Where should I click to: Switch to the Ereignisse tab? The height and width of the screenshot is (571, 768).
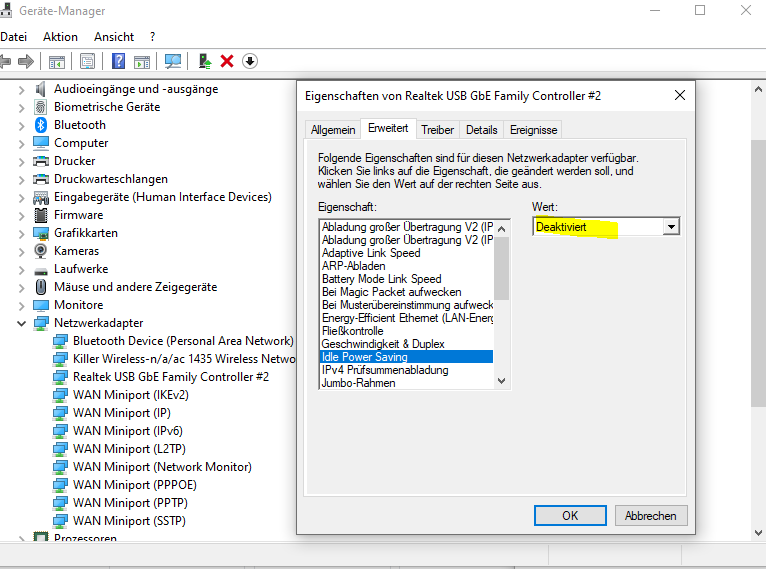pos(533,130)
